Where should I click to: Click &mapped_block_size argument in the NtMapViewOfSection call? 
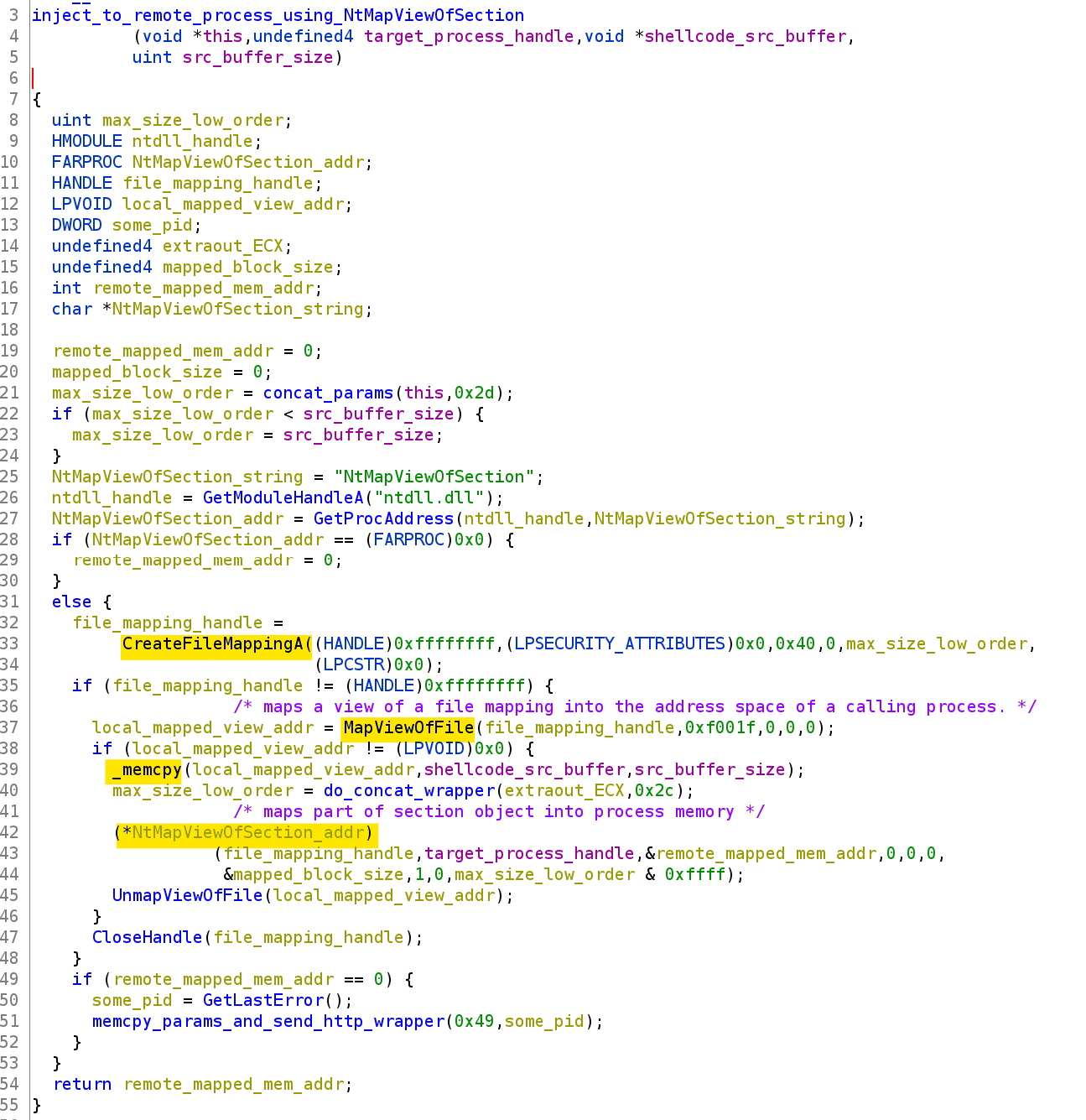pos(313,874)
